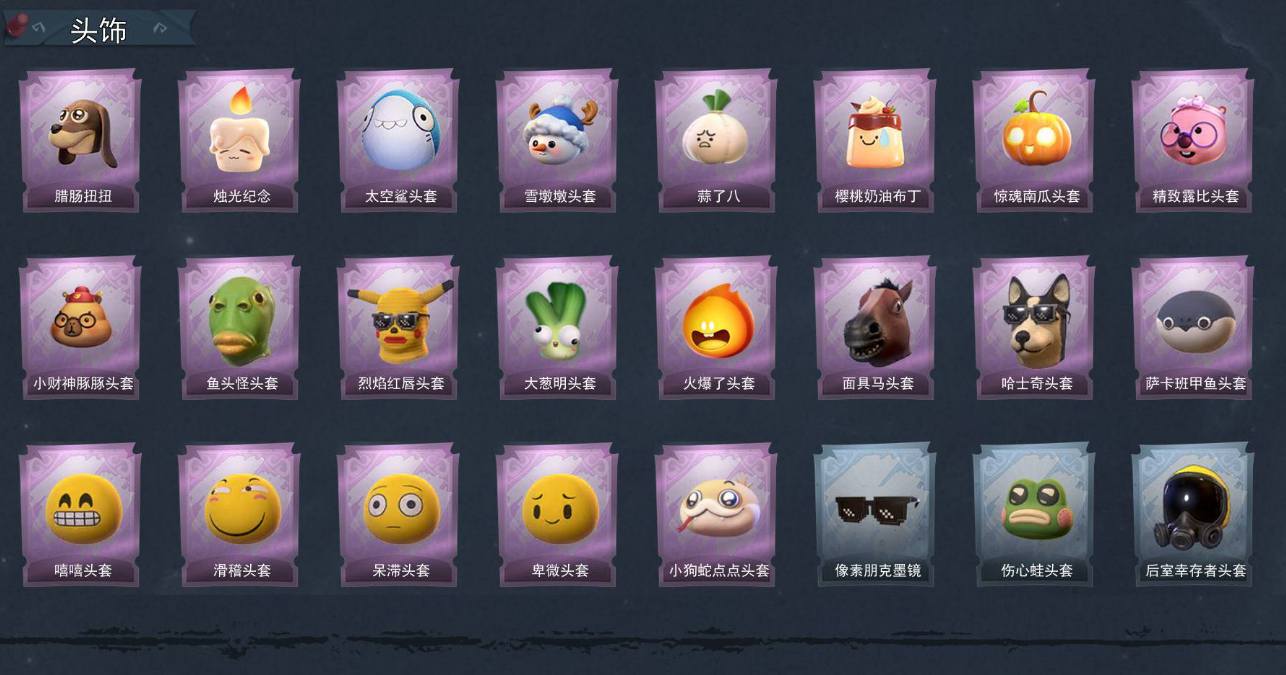Select the 蒜了八 garlic headwear
The height and width of the screenshot is (675, 1286).
tap(717, 140)
